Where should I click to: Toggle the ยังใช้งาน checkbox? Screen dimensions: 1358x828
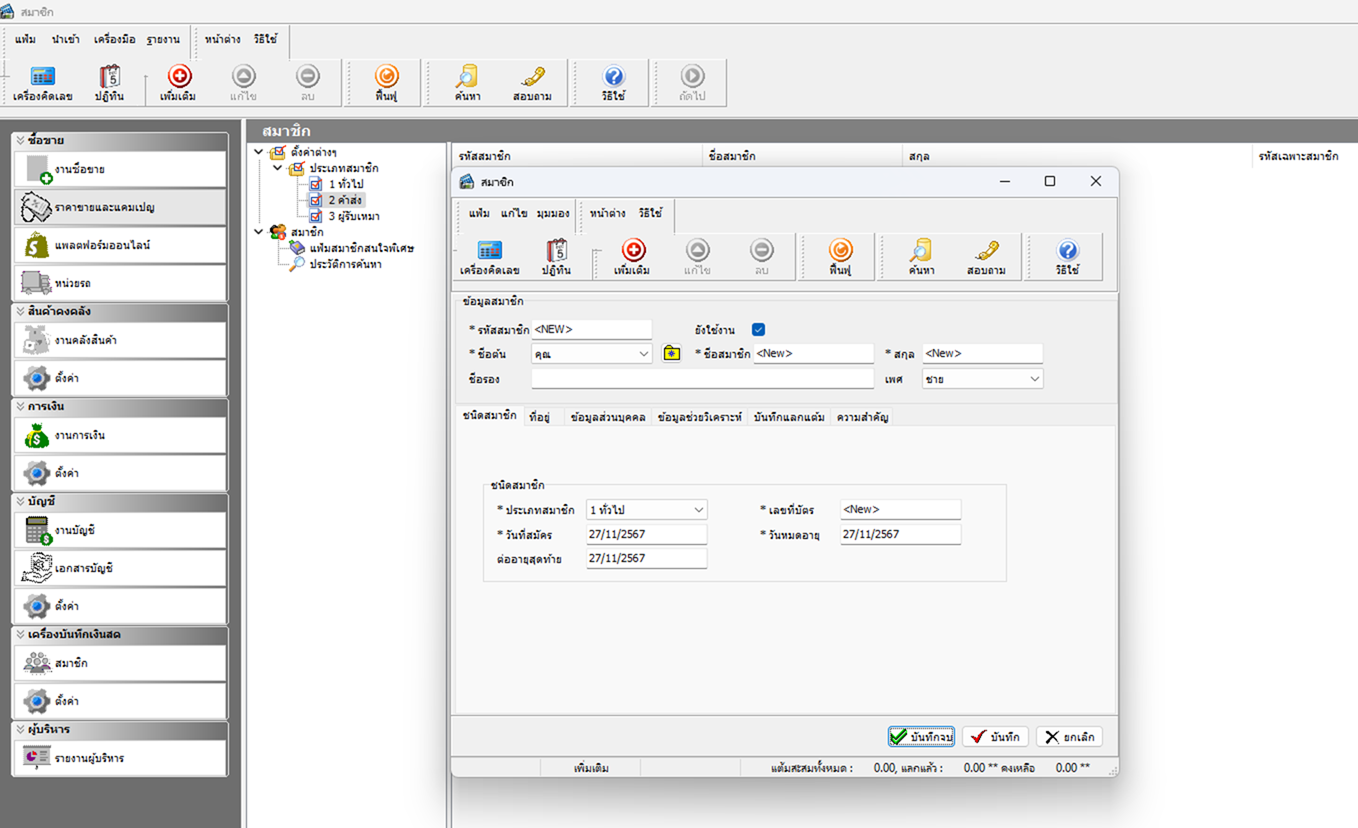pos(758,329)
